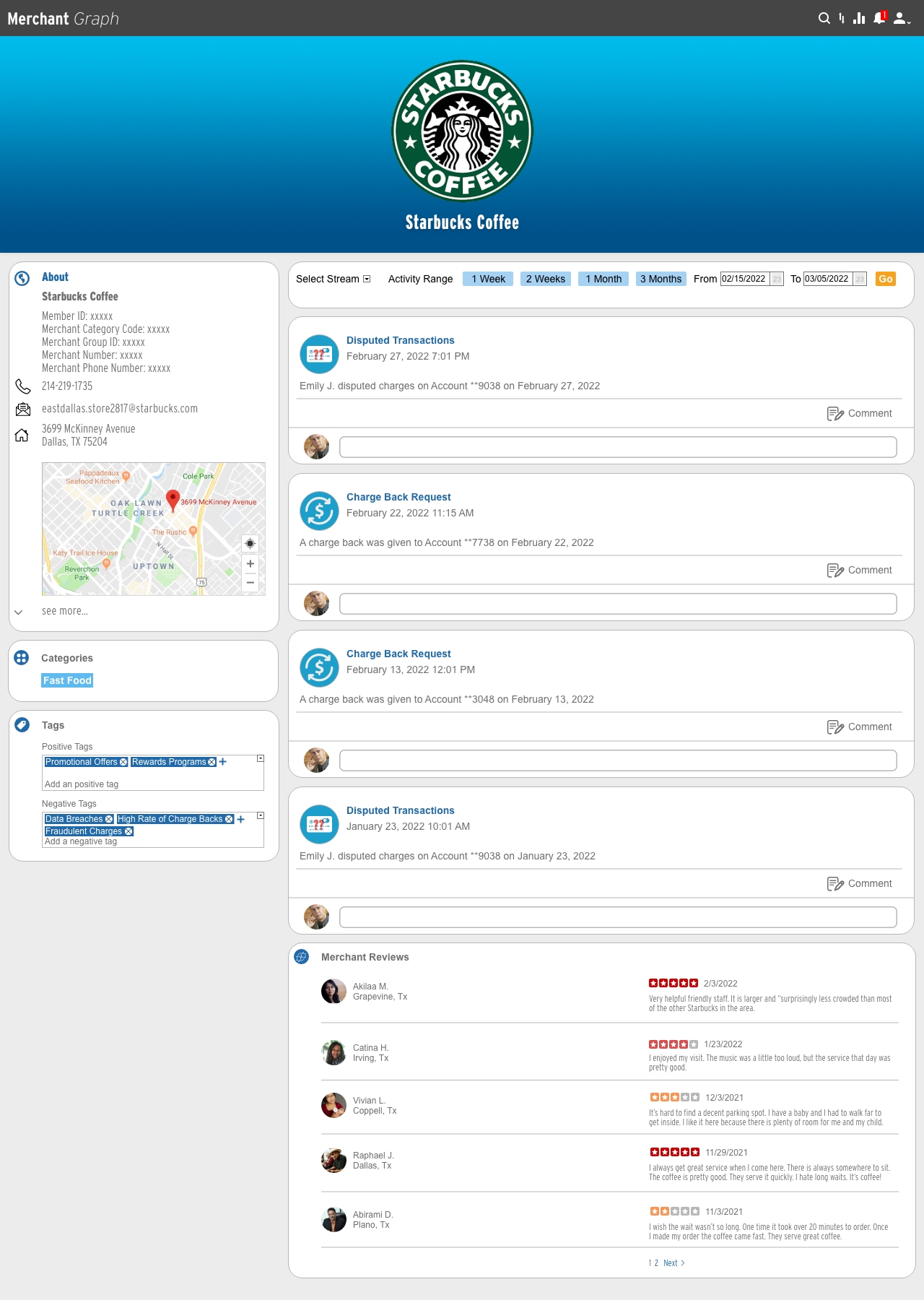Expand About section with see more chevron
Image resolution: width=924 pixels, height=1300 pixels.
point(19,612)
